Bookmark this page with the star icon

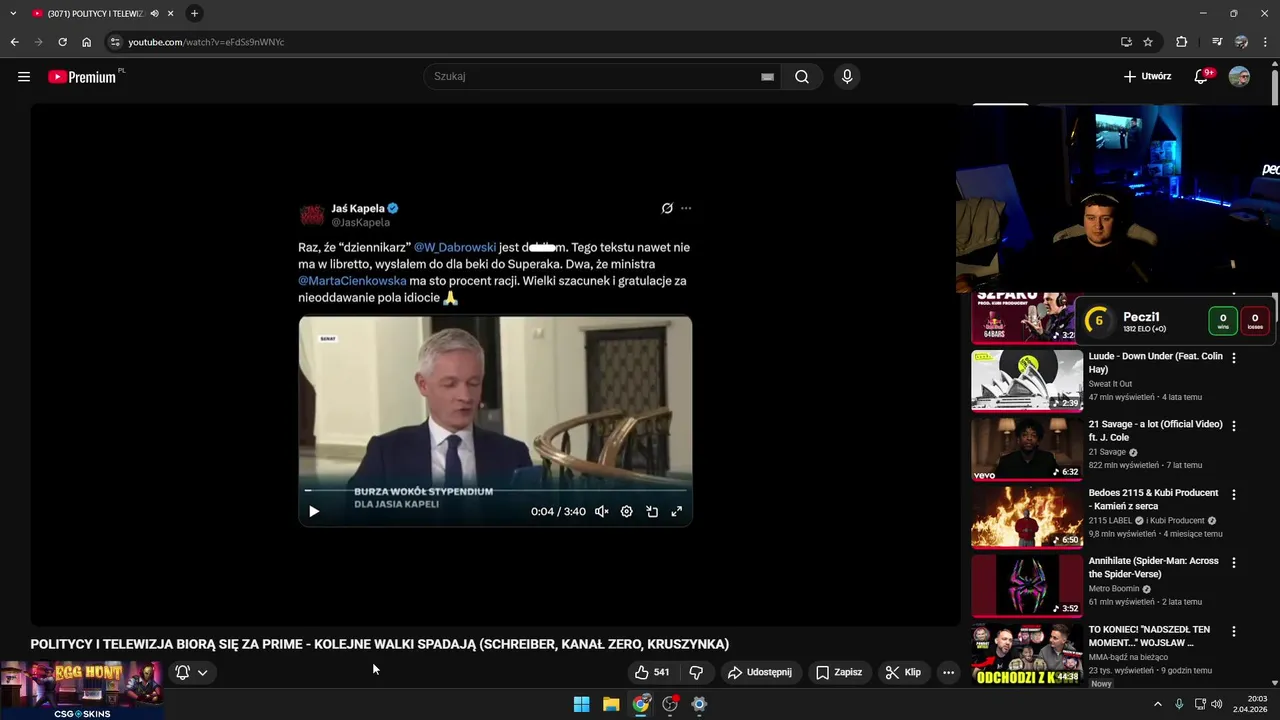(x=1148, y=42)
